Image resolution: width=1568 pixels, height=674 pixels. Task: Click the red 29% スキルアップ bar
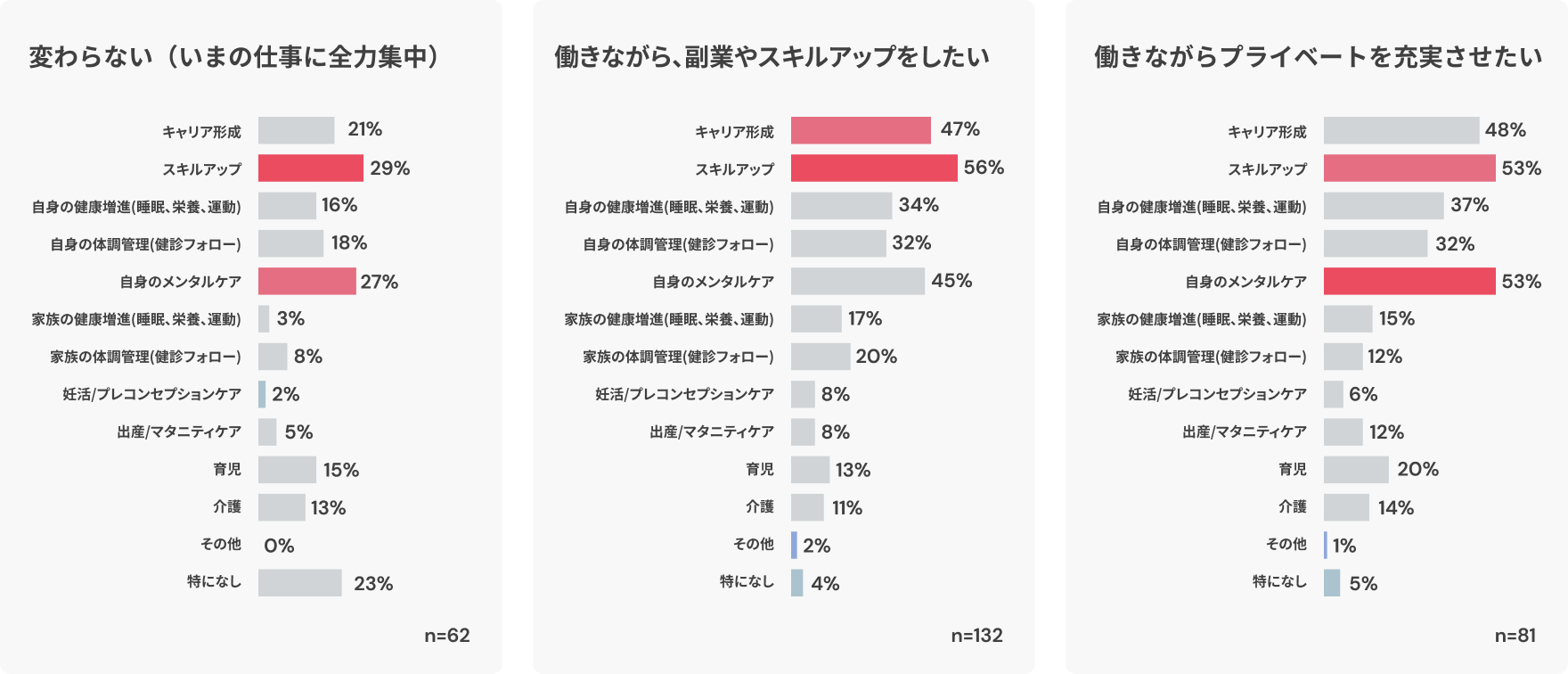(x=310, y=168)
